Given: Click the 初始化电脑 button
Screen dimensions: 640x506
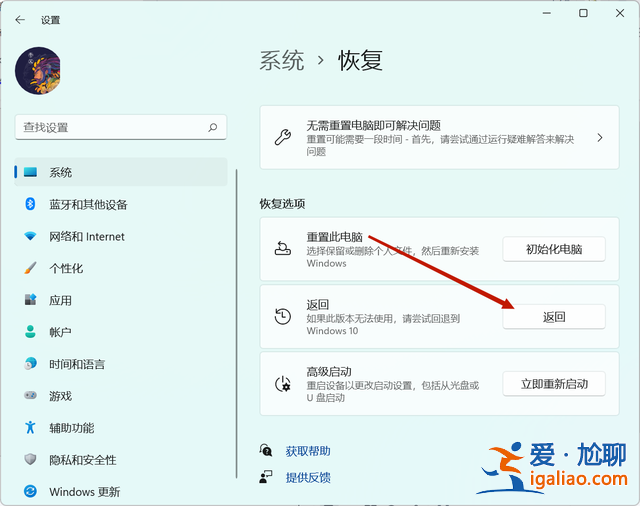Looking at the screenshot, I should 554,249.
